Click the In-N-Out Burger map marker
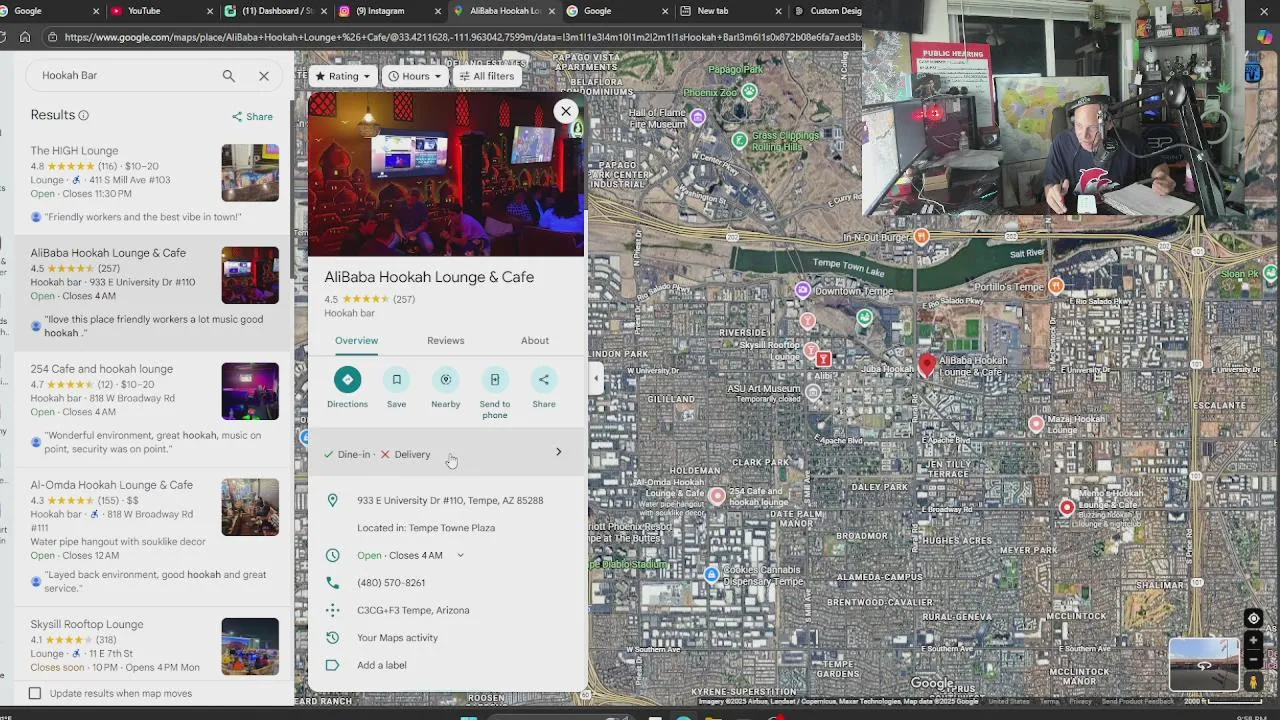The height and width of the screenshot is (720, 1280). (922, 237)
